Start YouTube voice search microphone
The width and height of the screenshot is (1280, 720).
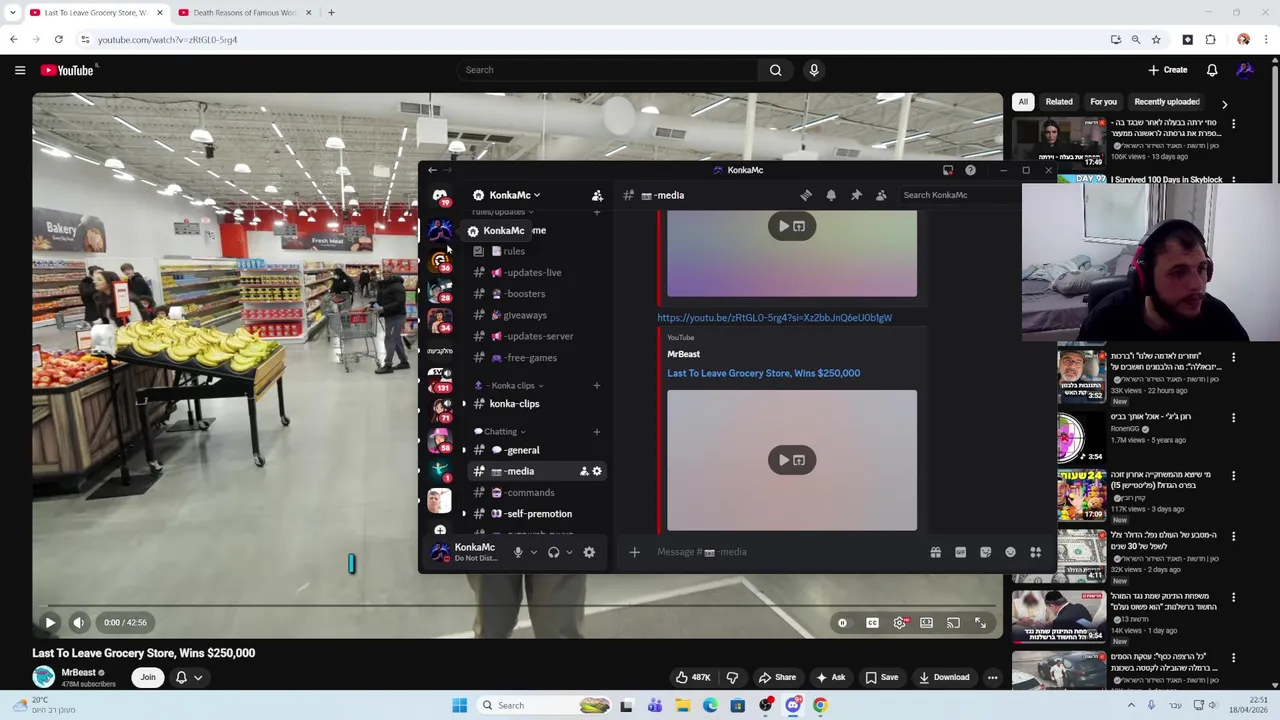[814, 70]
